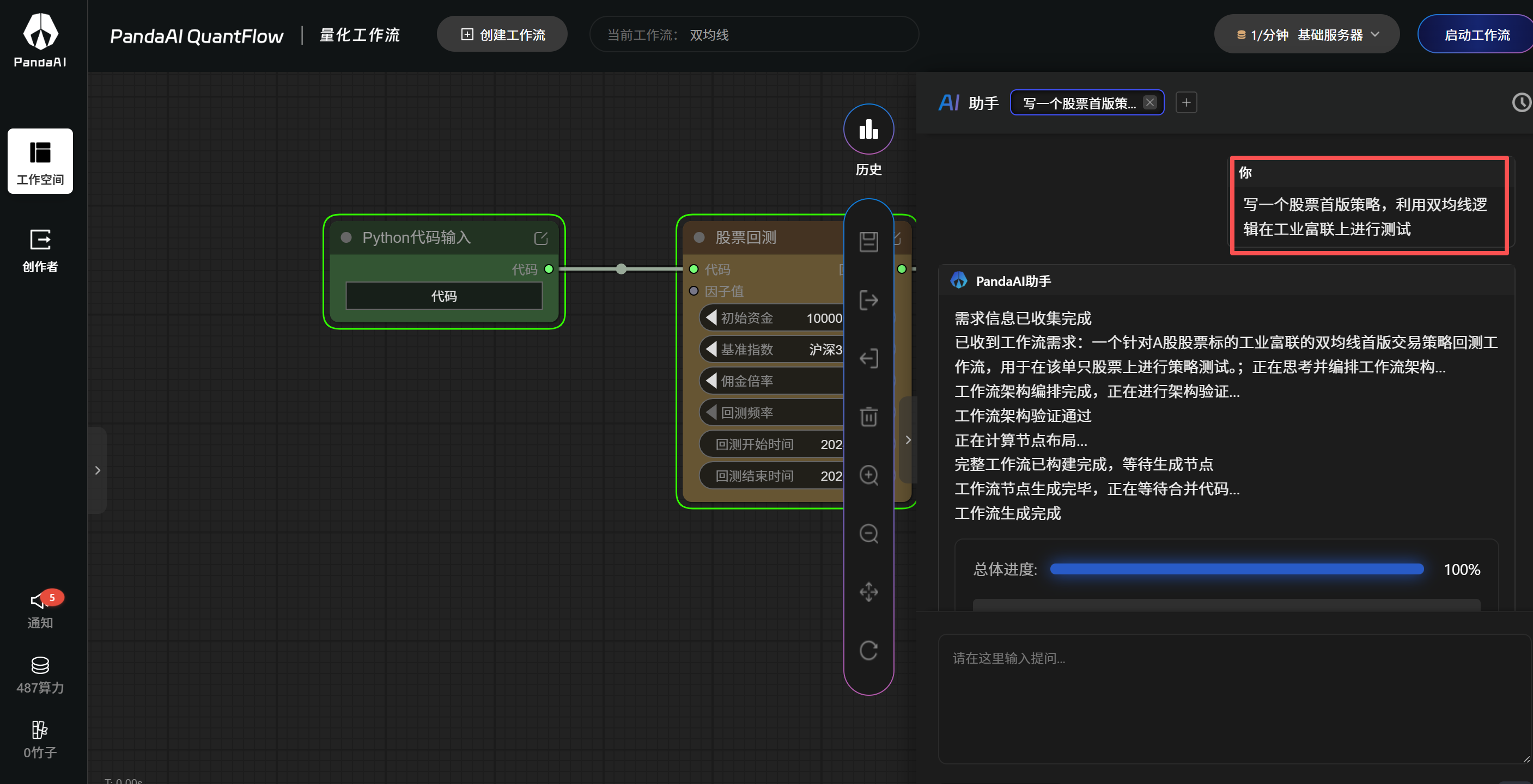1533x784 pixels.
Task: Click the trash delete icon
Action: [868, 416]
